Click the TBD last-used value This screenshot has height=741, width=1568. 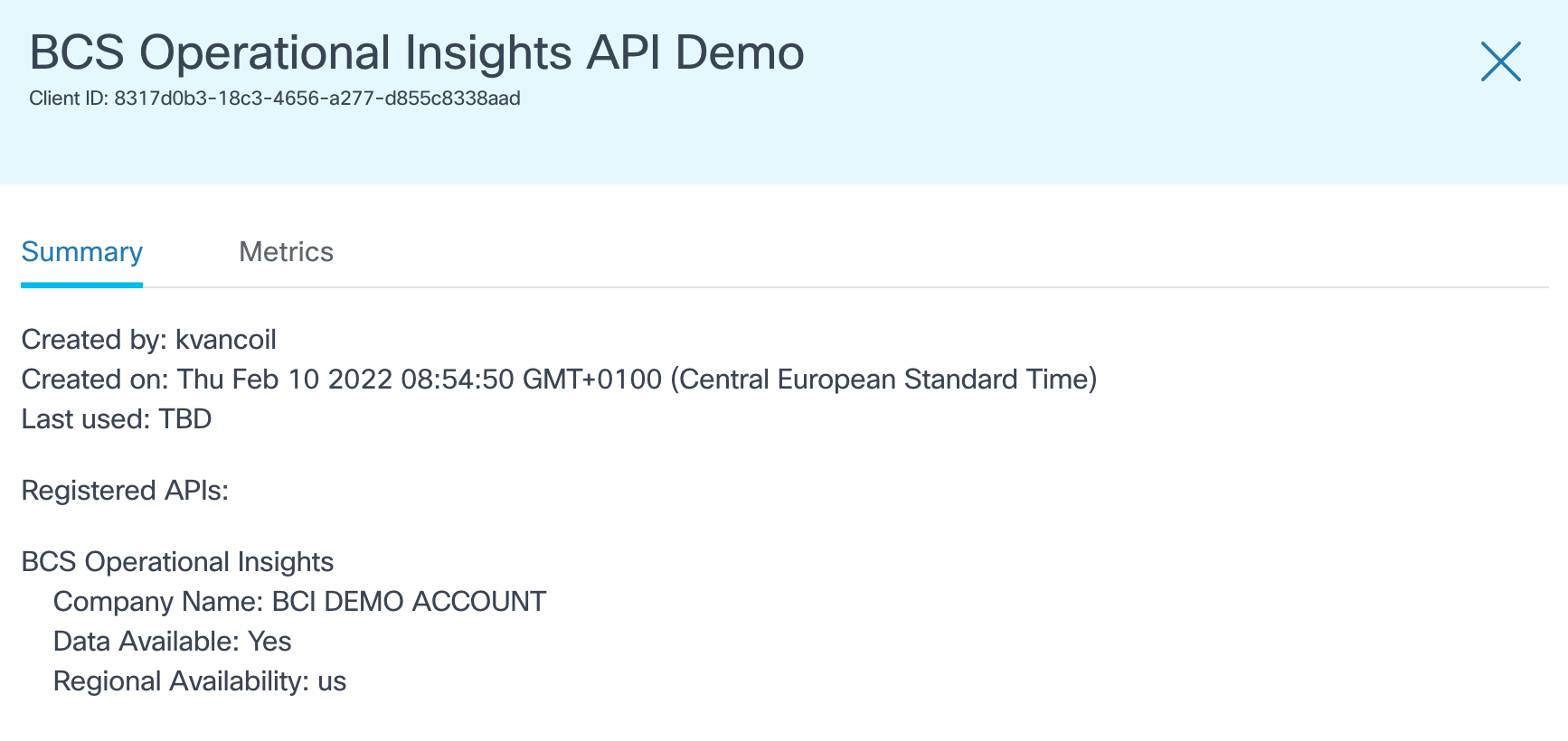tap(185, 419)
